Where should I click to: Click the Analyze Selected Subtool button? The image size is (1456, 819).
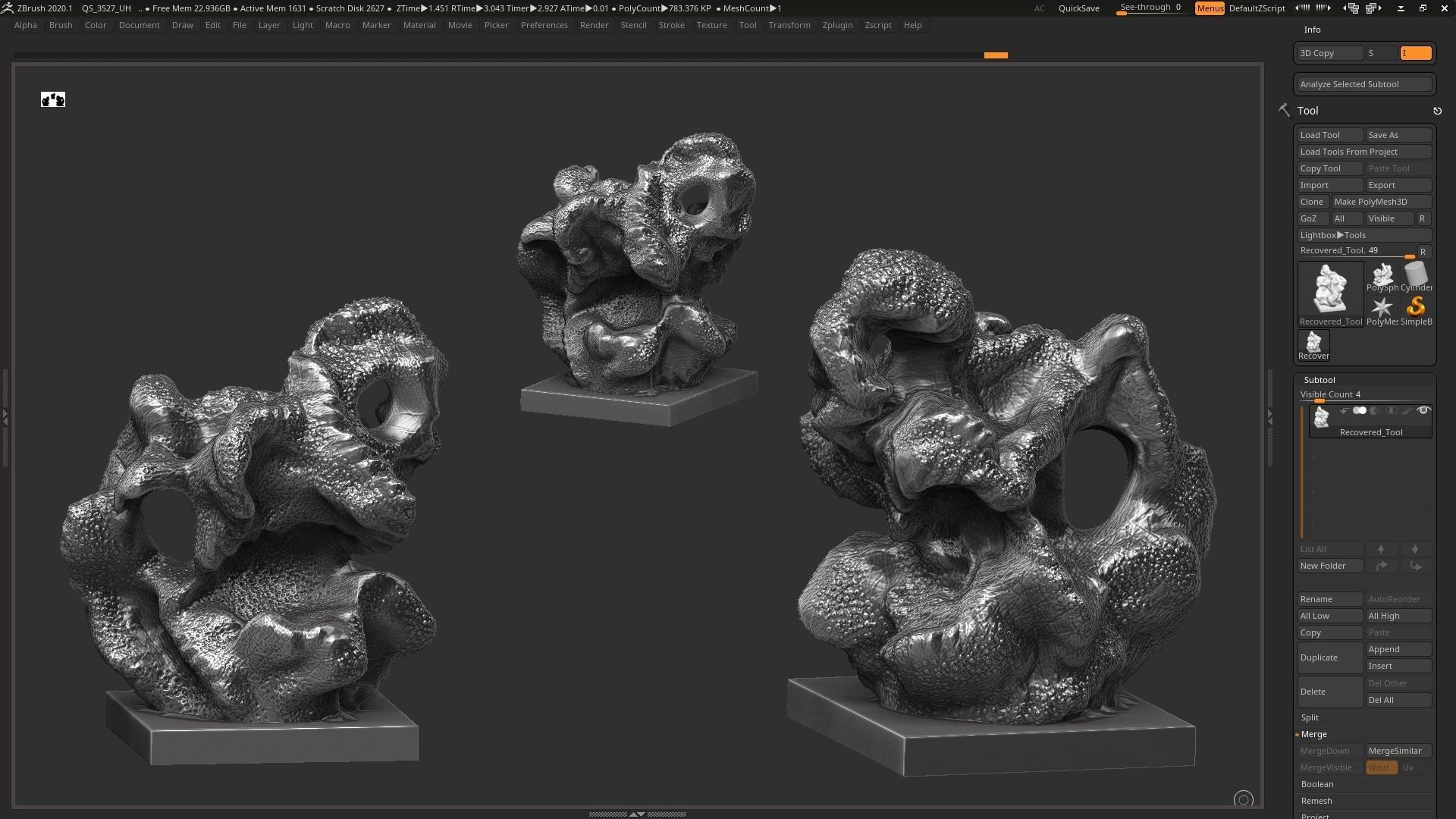1364,84
